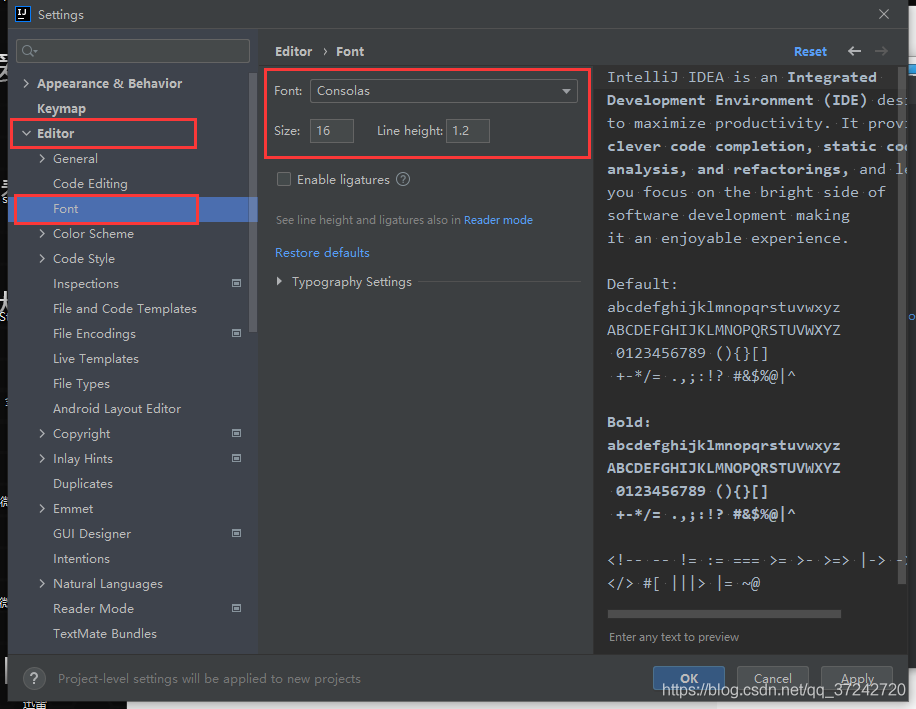916x709 pixels.
Task: Click the preview pane horizontal scrollbar
Action: point(724,614)
